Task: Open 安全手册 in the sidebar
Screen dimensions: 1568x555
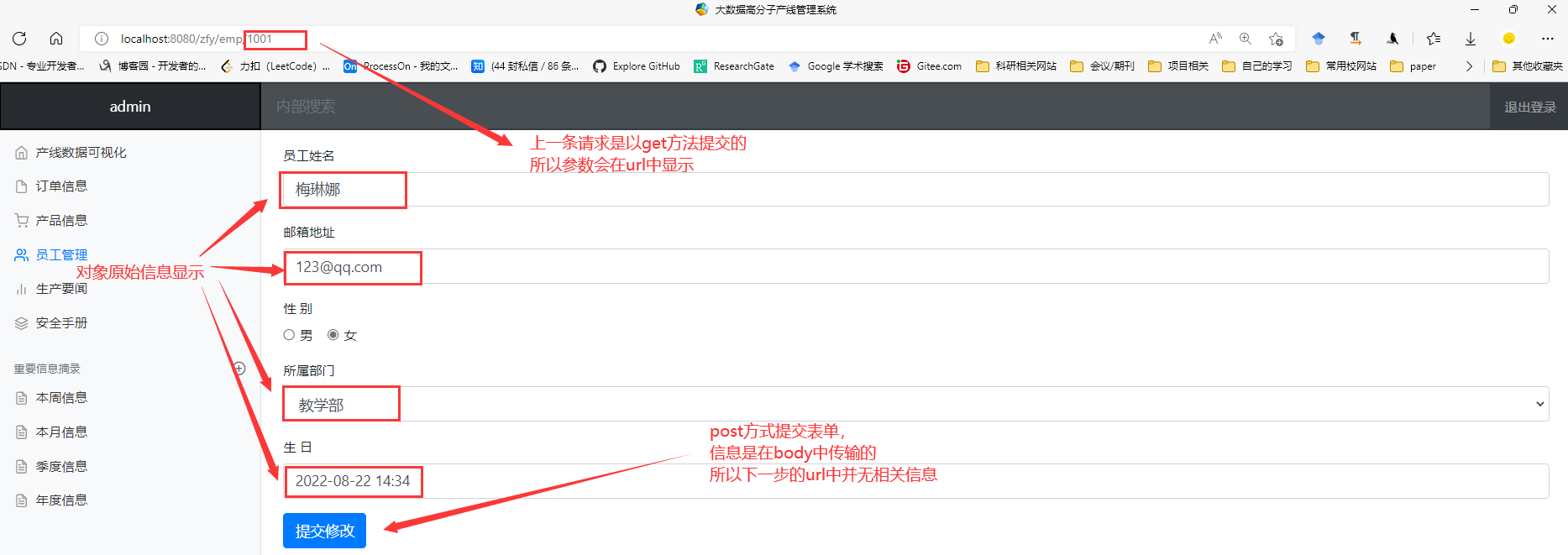Action: pos(61,323)
